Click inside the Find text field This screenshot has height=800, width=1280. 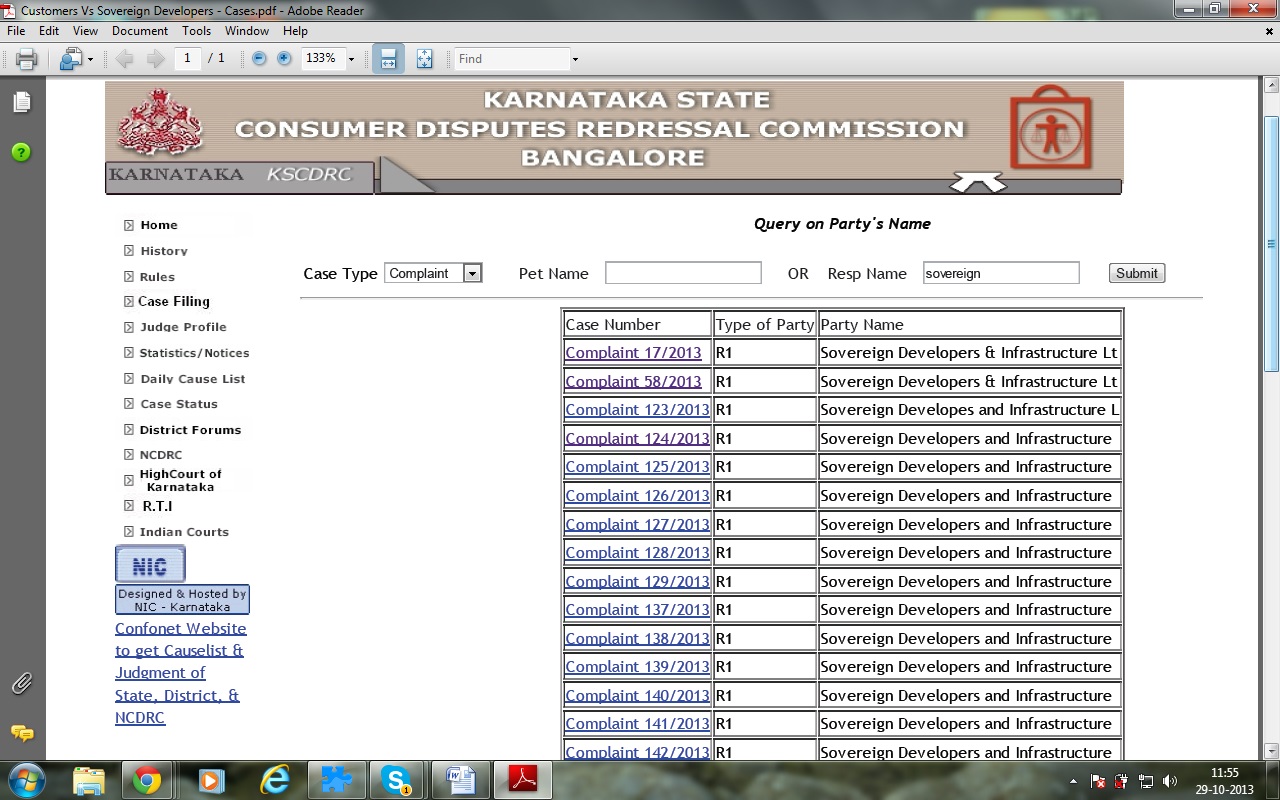(x=510, y=59)
